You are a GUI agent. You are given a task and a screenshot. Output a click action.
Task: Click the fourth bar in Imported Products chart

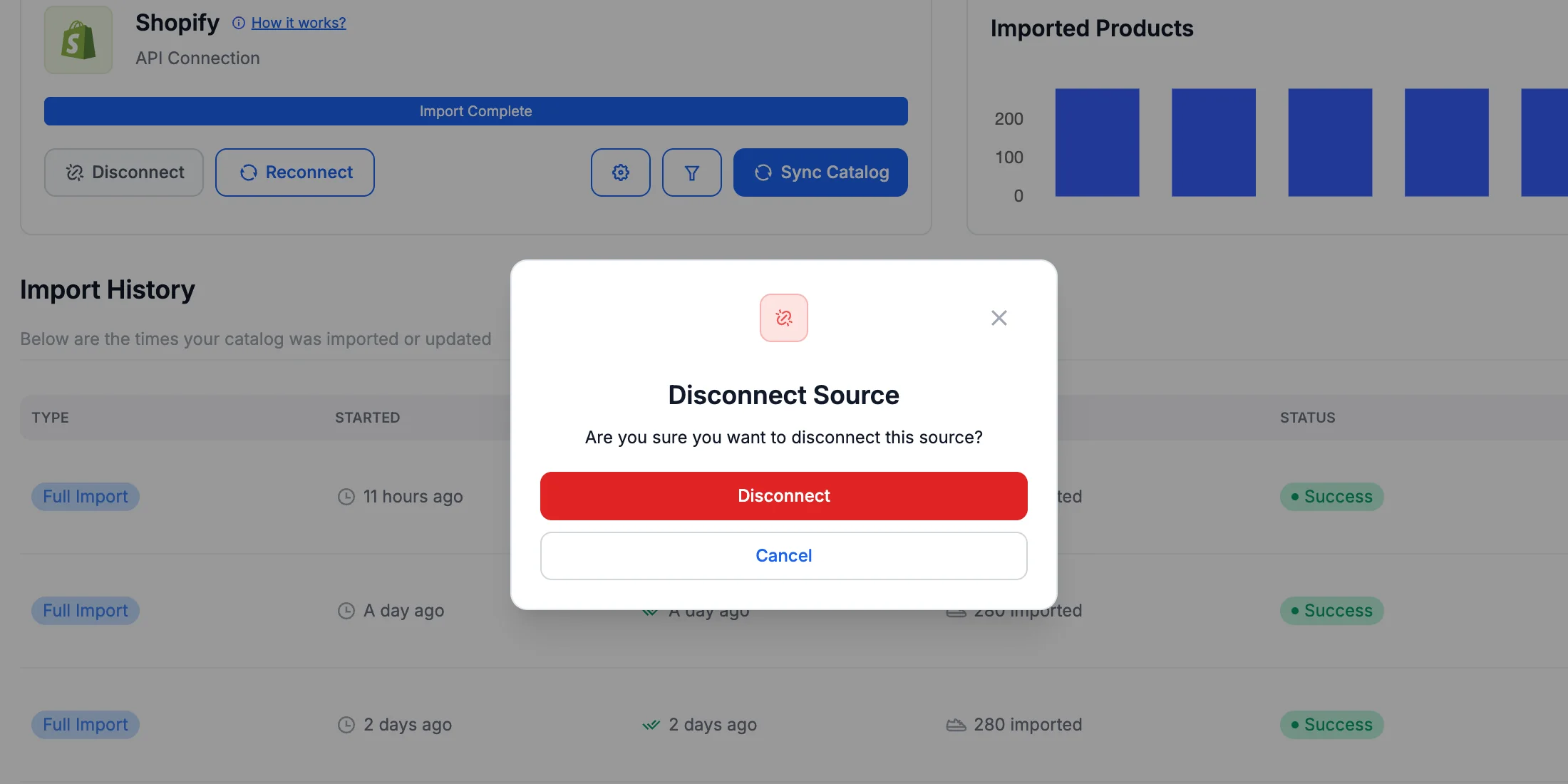point(1447,143)
